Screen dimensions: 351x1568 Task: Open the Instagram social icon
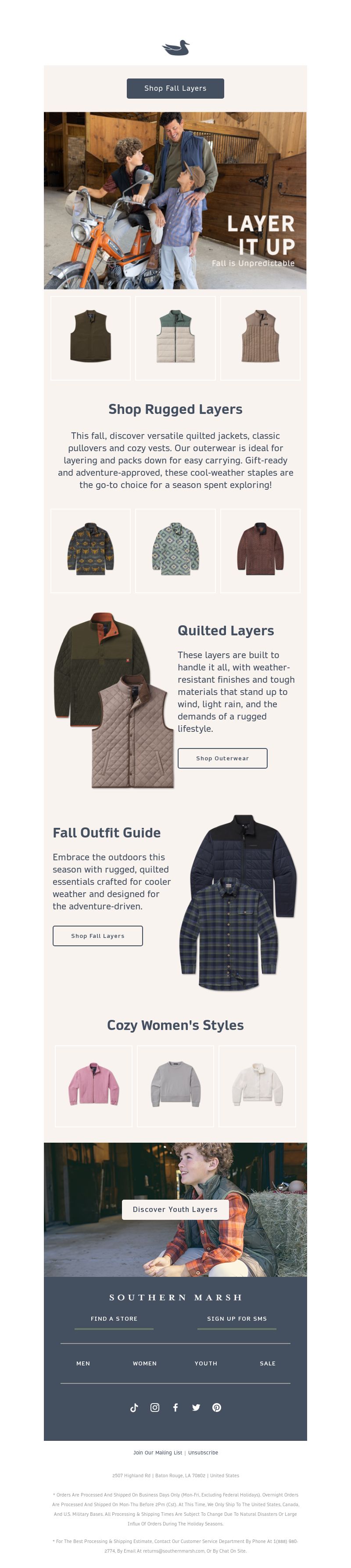[155, 1408]
